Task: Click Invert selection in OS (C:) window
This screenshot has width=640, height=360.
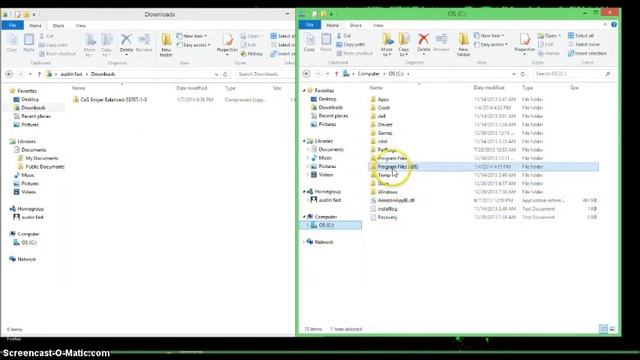Action: point(587,53)
